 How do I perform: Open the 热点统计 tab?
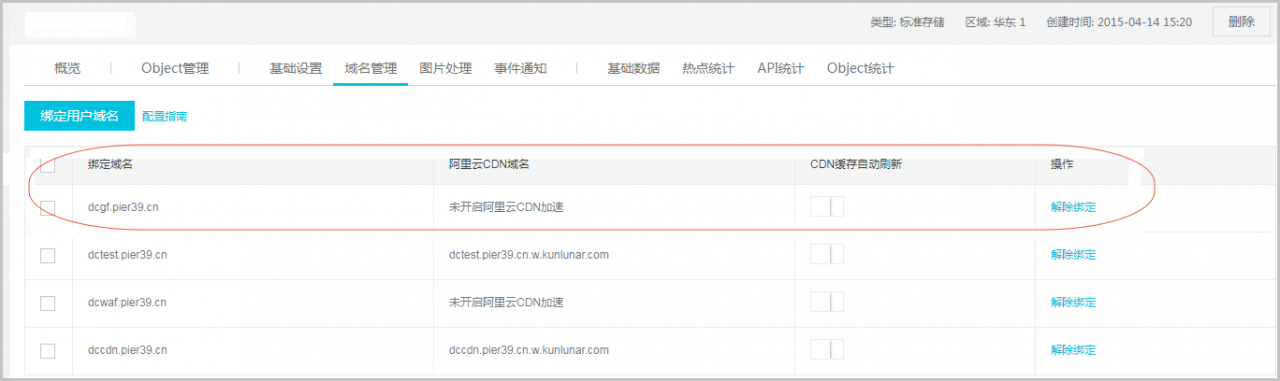coord(708,69)
